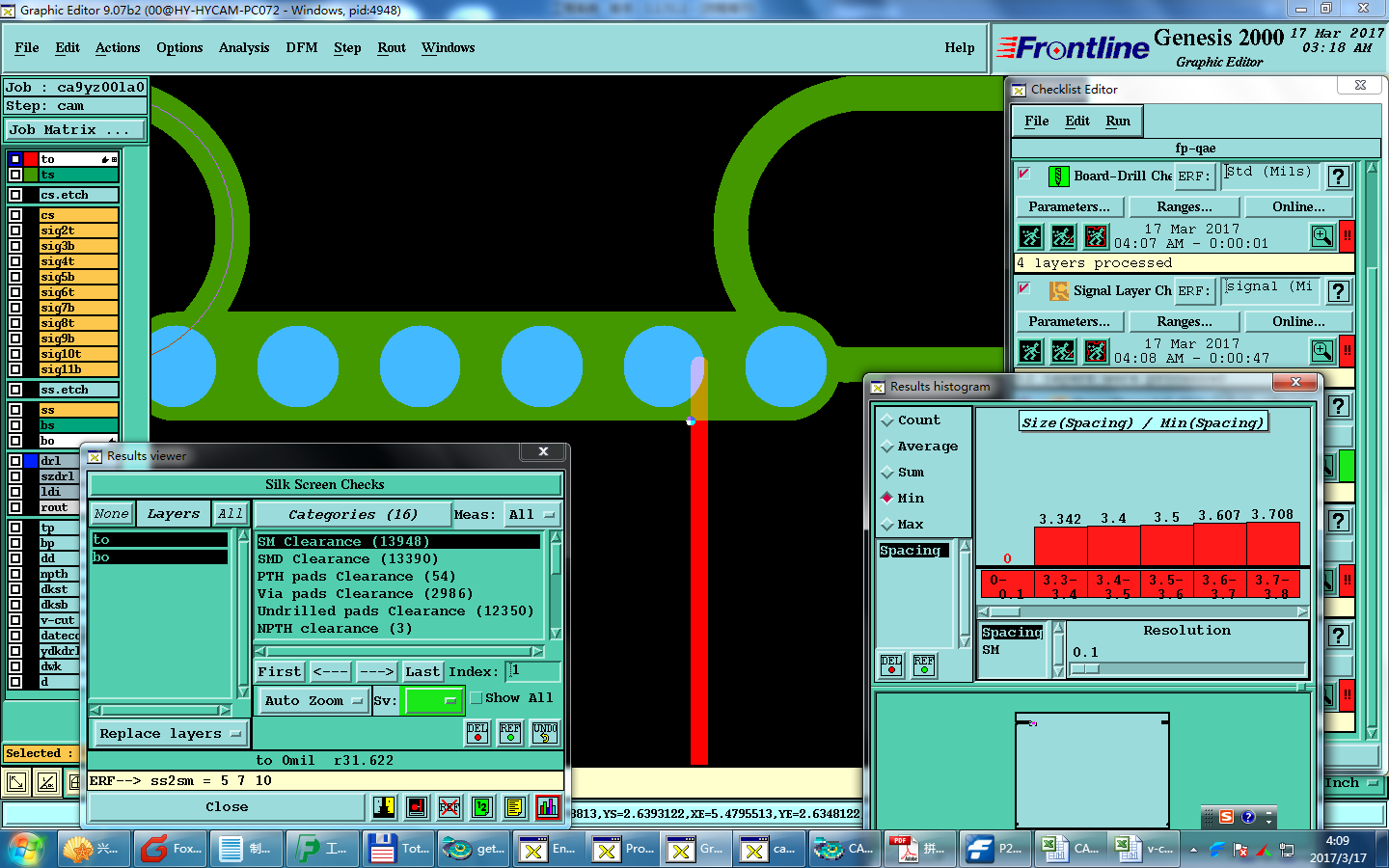Click the yellow notes report icon
This screenshot has width=1389, height=868.
[x=515, y=807]
